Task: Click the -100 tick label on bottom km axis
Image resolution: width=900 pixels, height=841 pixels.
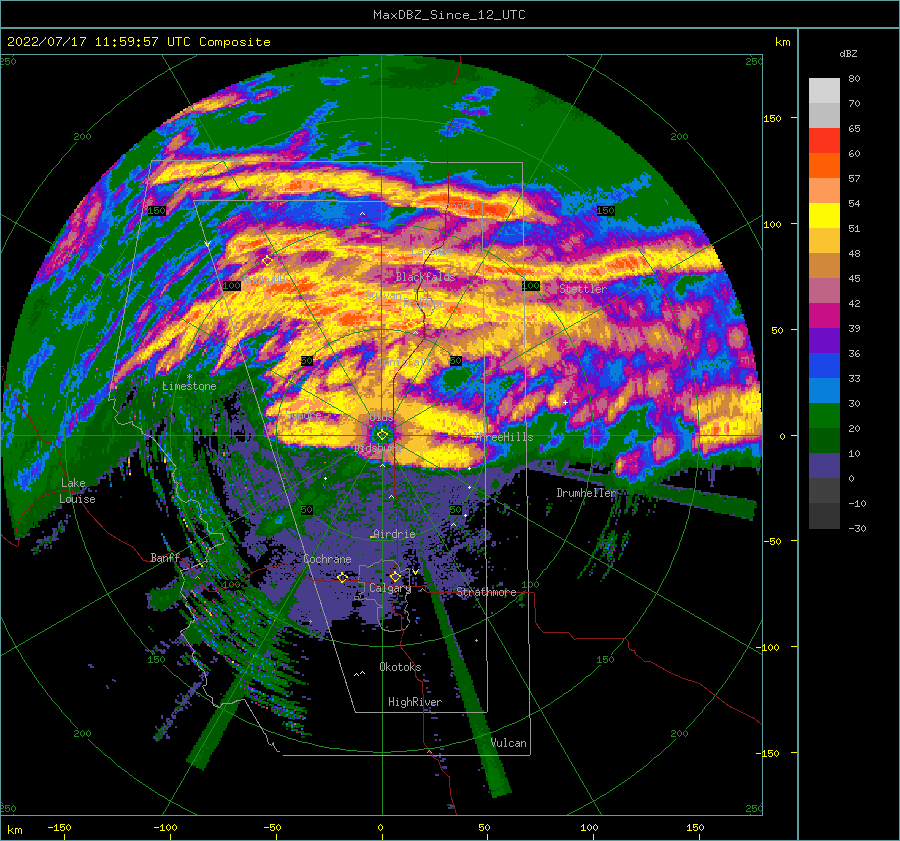Action: click(165, 828)
